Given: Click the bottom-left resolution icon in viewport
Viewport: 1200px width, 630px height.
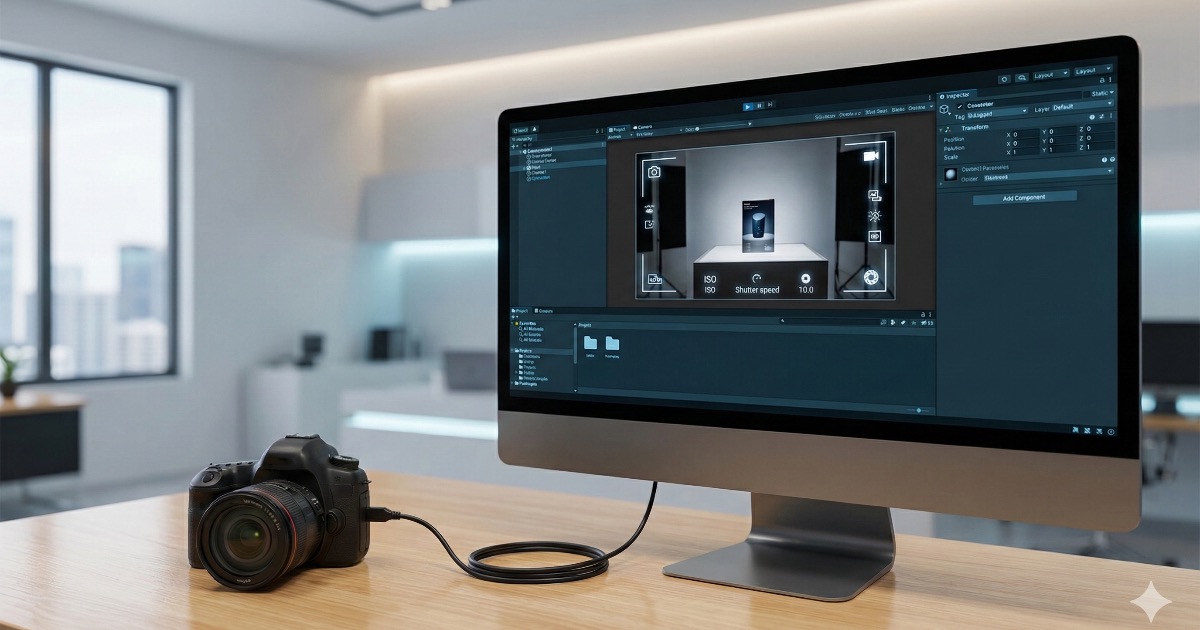Looking at the screenshot, I should pyautogui.click(x=655, y=279).
